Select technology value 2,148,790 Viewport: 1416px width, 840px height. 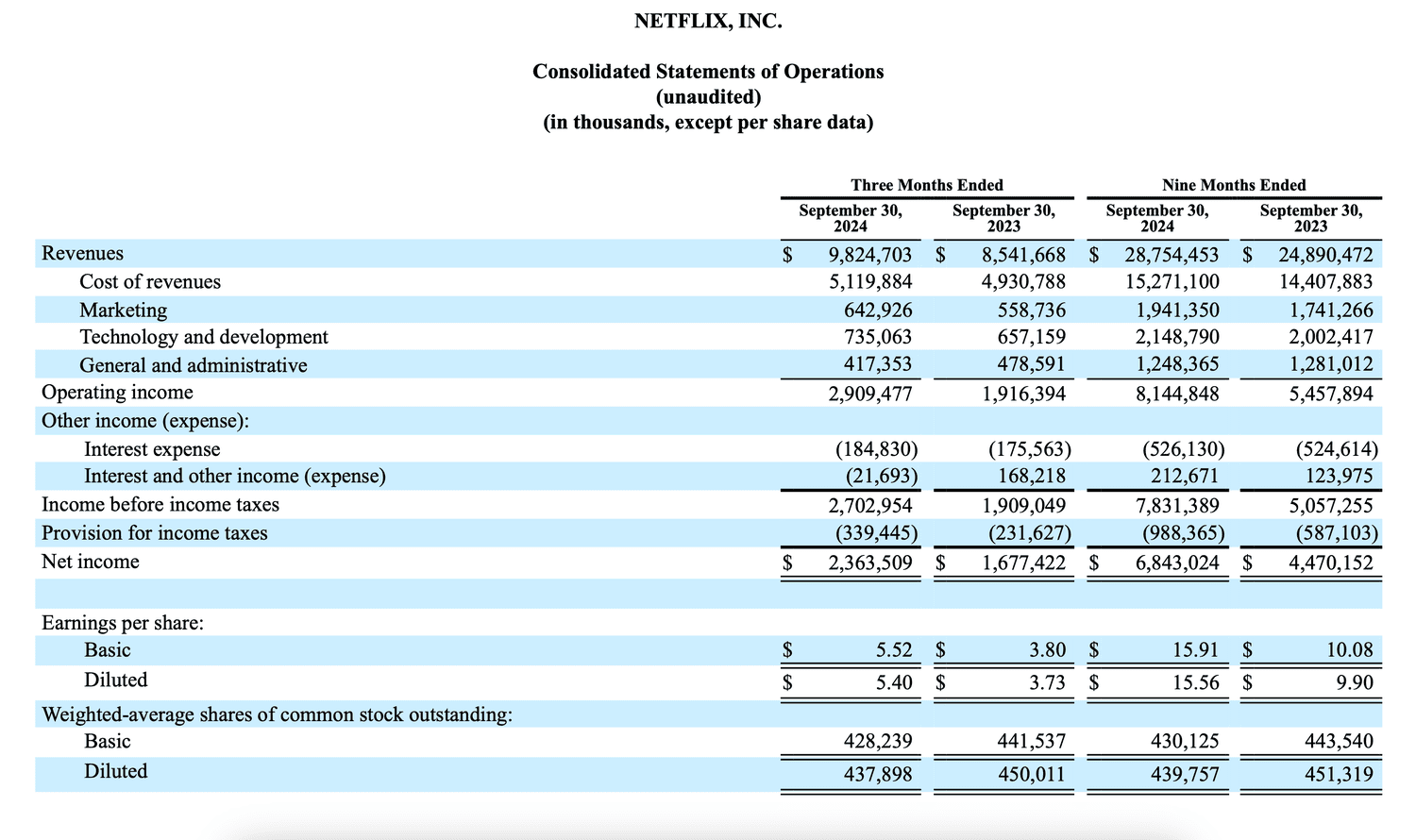pyautogui.click(x=1177, y=337)
